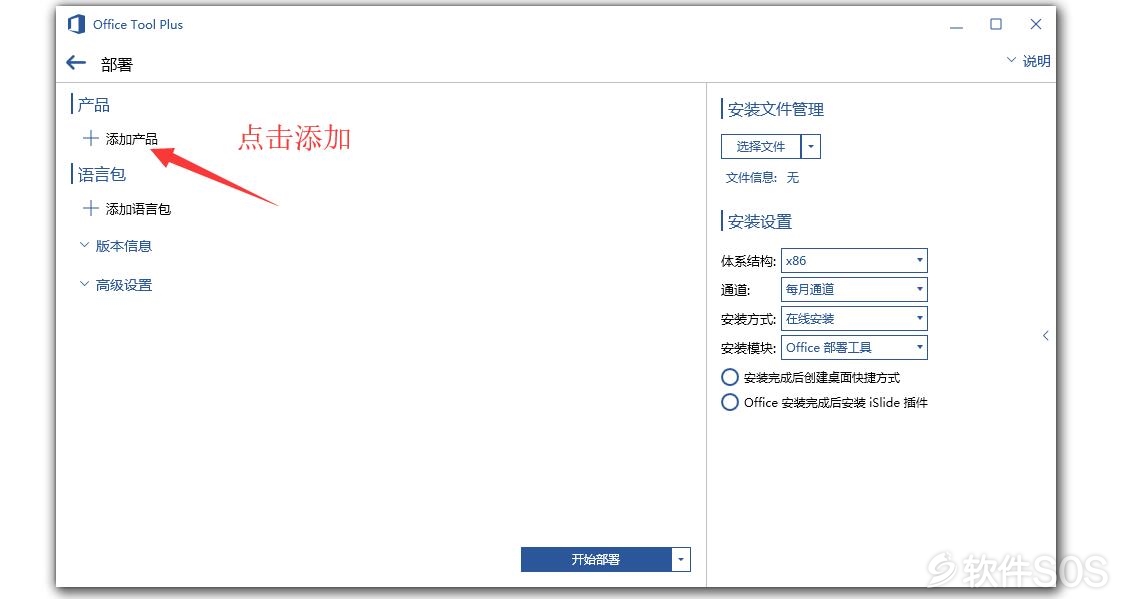Expand the 说明 panel
Image resolution: width=1125 pixels, height=599 pixels.
1028,61
